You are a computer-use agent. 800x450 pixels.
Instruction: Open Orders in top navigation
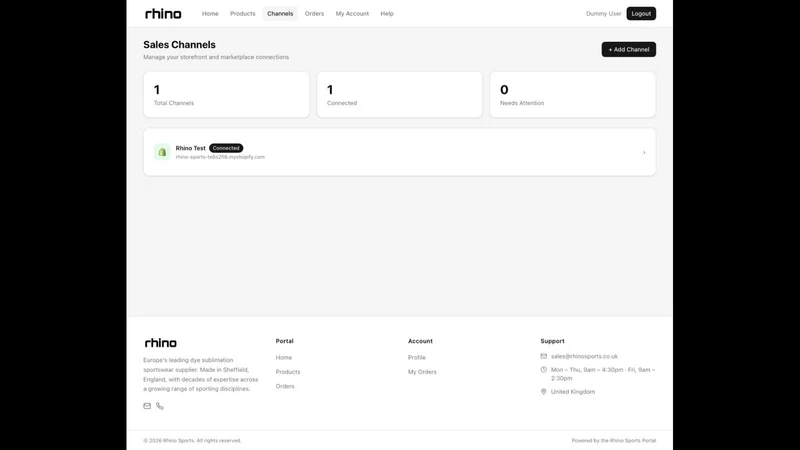[x=314, y=14]
